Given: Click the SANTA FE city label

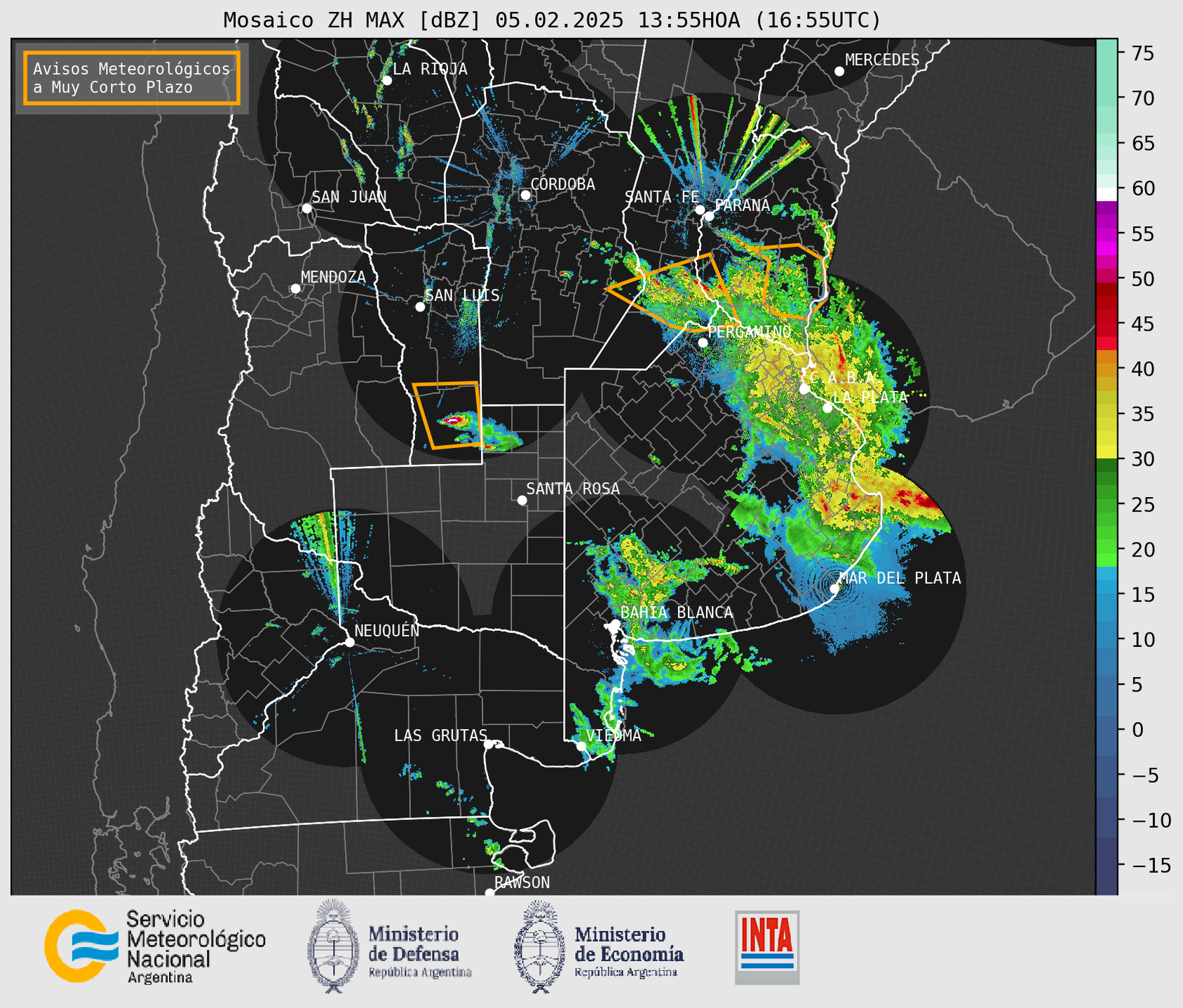Looking at the screenshot, I should click(x=662, y=197).
